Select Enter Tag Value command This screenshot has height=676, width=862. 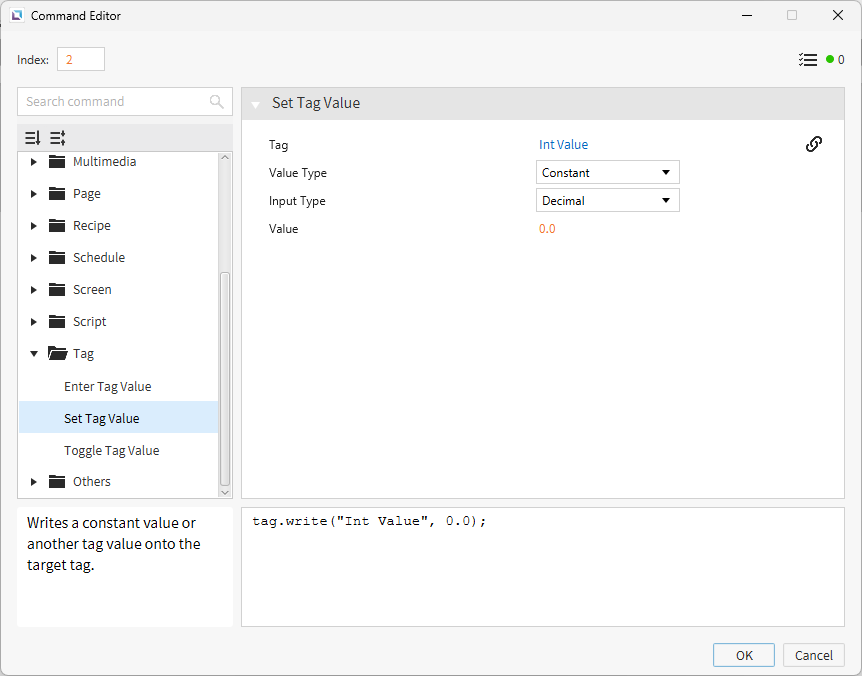[x=107, y=386]
